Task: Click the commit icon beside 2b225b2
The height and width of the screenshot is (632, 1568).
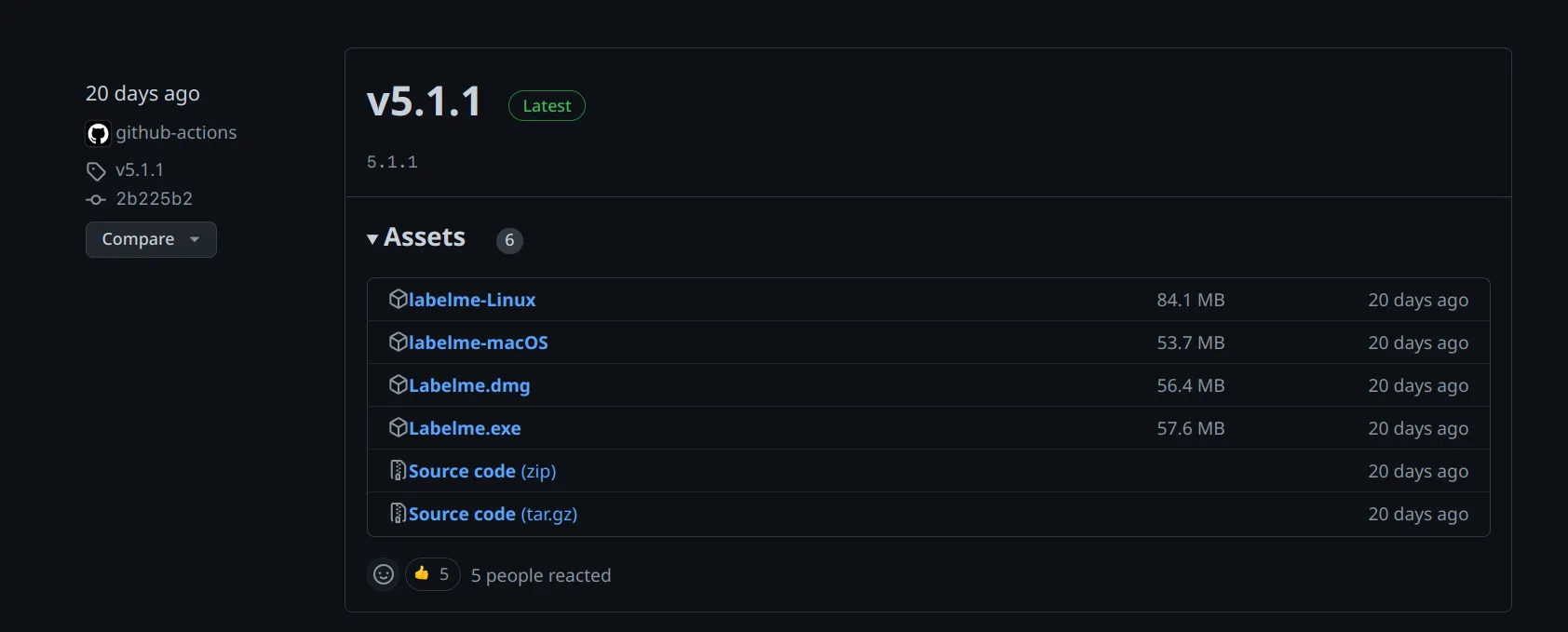Action: pos(96,199)
